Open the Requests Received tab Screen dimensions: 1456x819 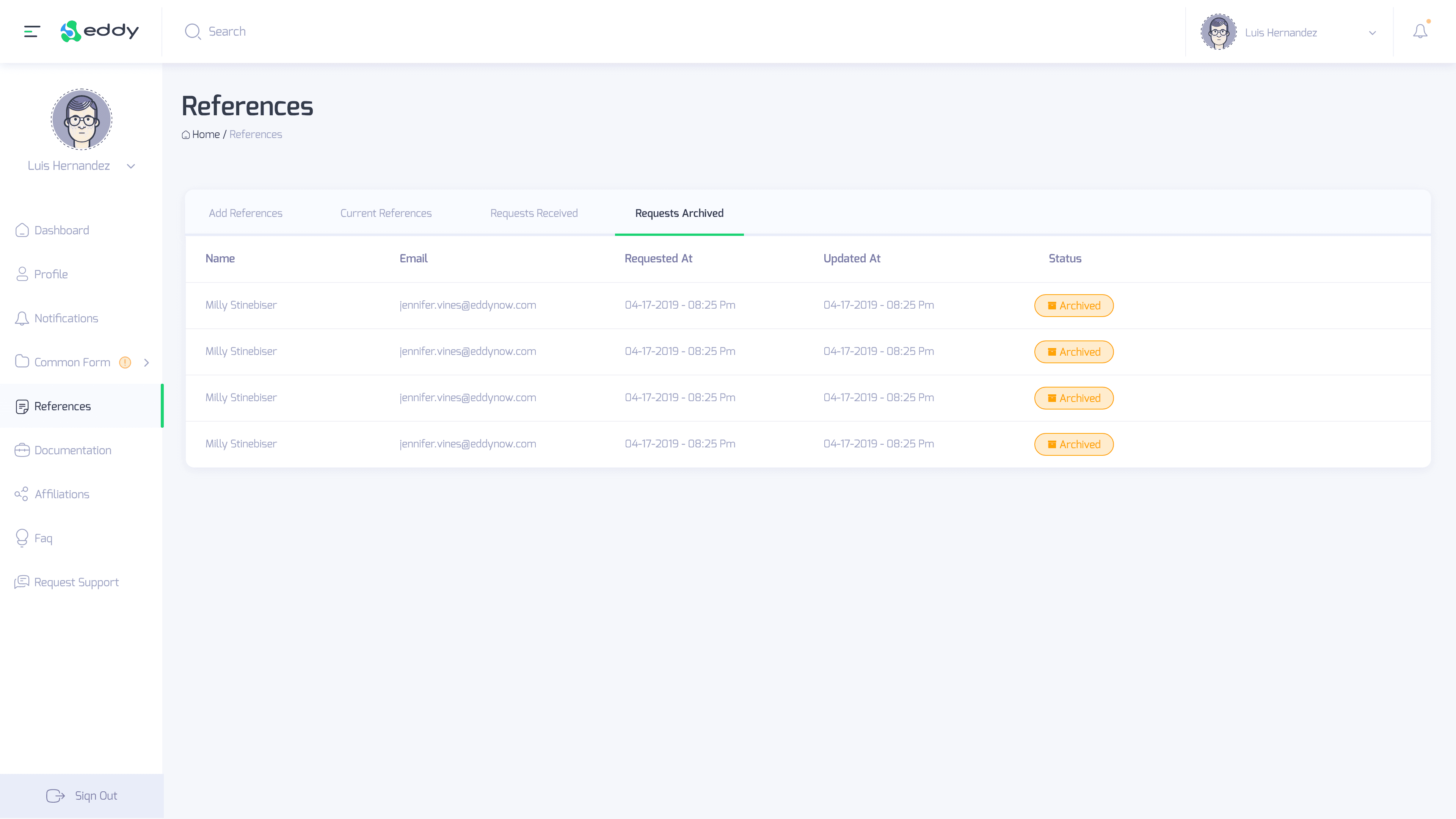tap(534, 213)
